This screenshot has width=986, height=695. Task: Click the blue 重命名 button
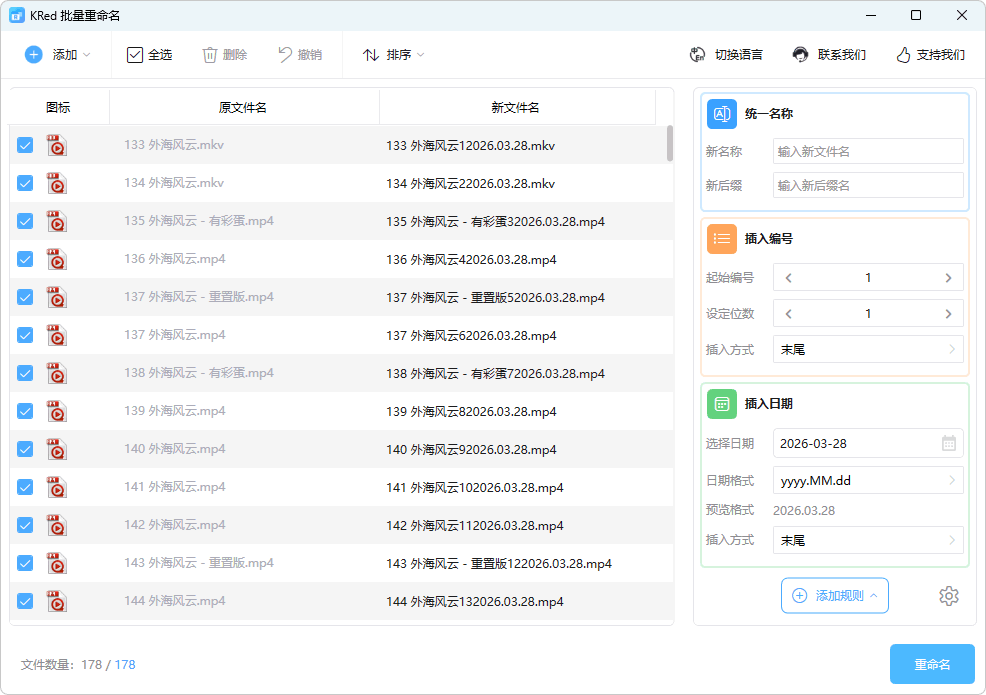(932, 664)
